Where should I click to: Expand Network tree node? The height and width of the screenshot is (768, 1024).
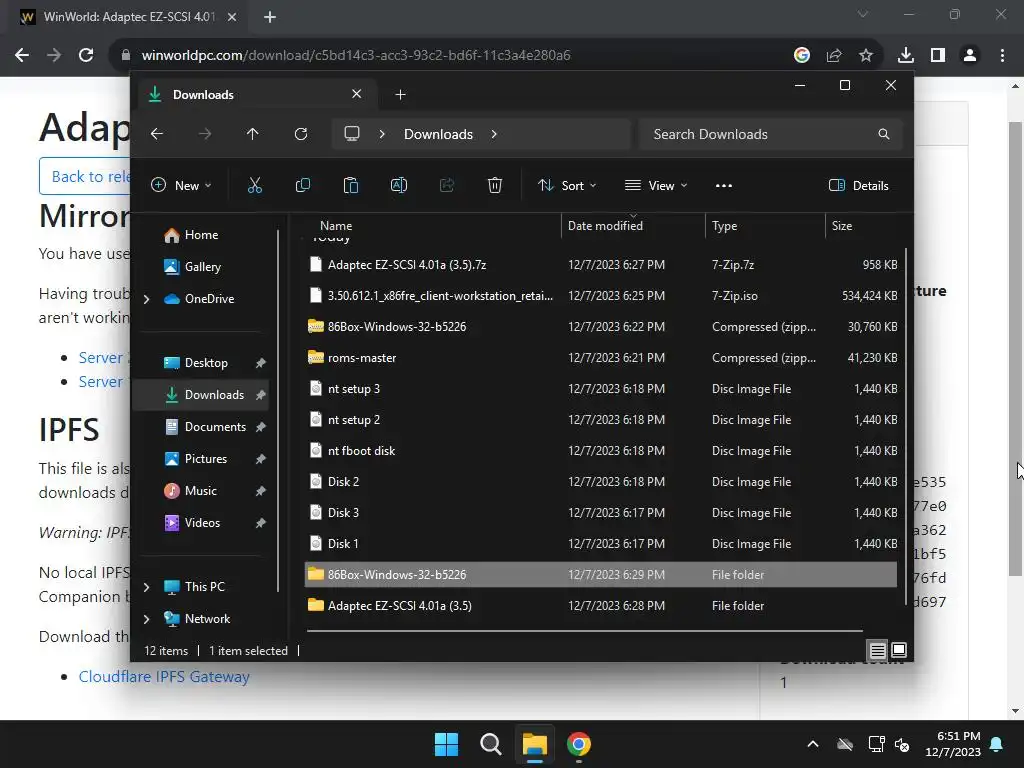coord(147,619)
